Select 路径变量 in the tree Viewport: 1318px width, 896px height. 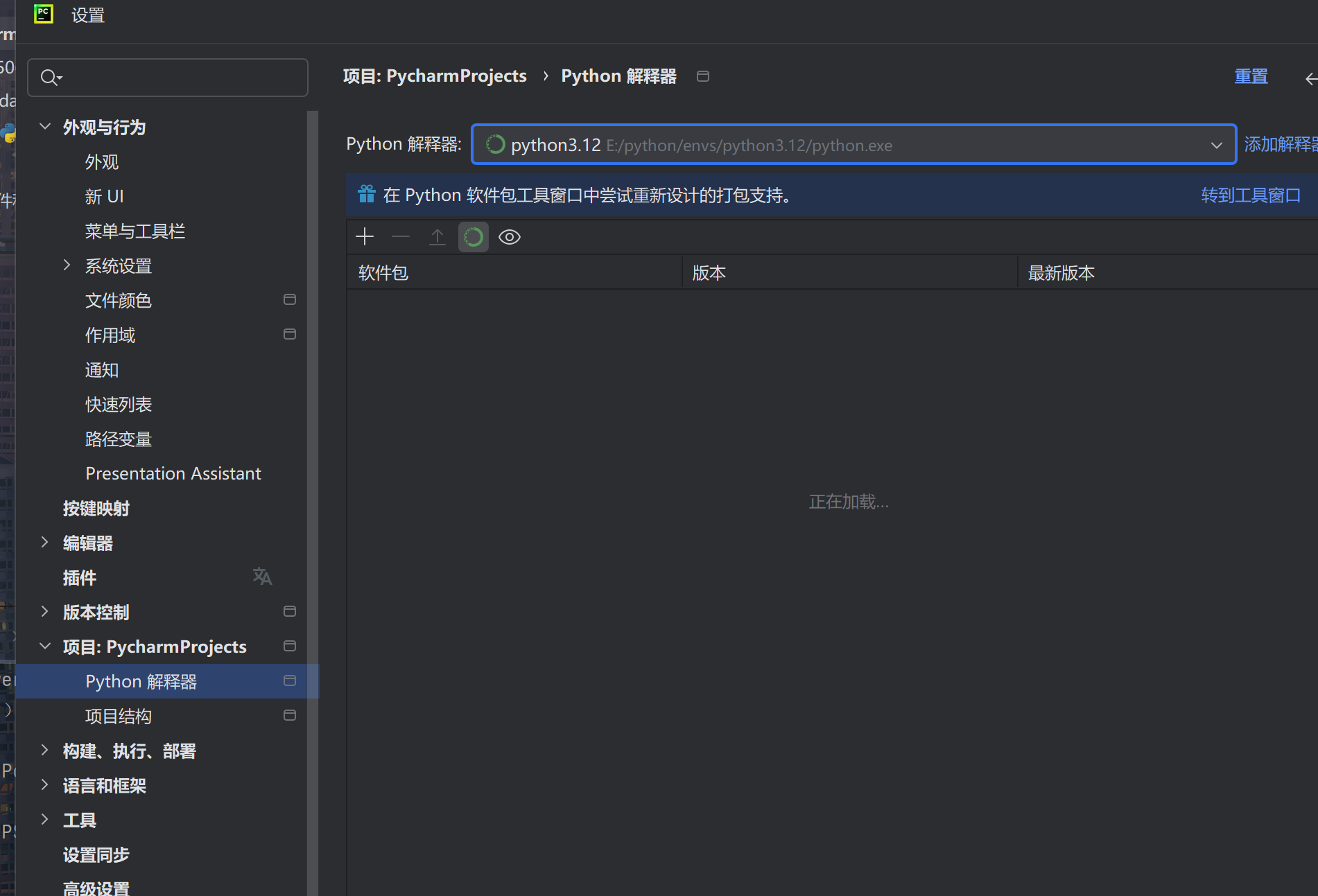point(119,439)
